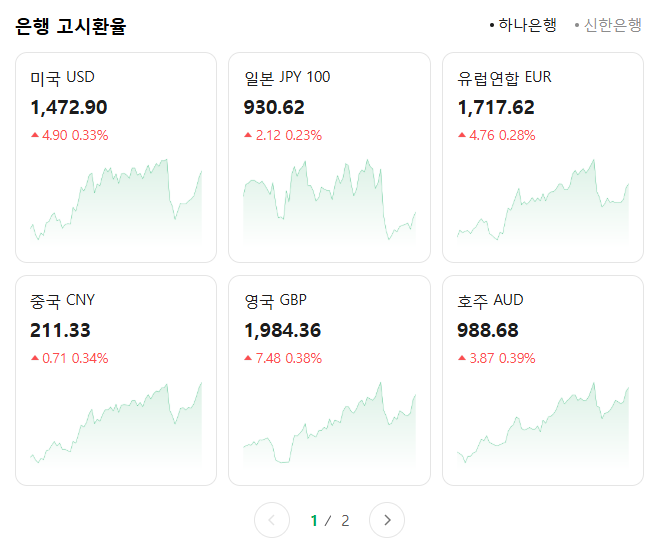Go to next exchange rate page
Viewport: 656px width, 545px height.
(387, 520)
